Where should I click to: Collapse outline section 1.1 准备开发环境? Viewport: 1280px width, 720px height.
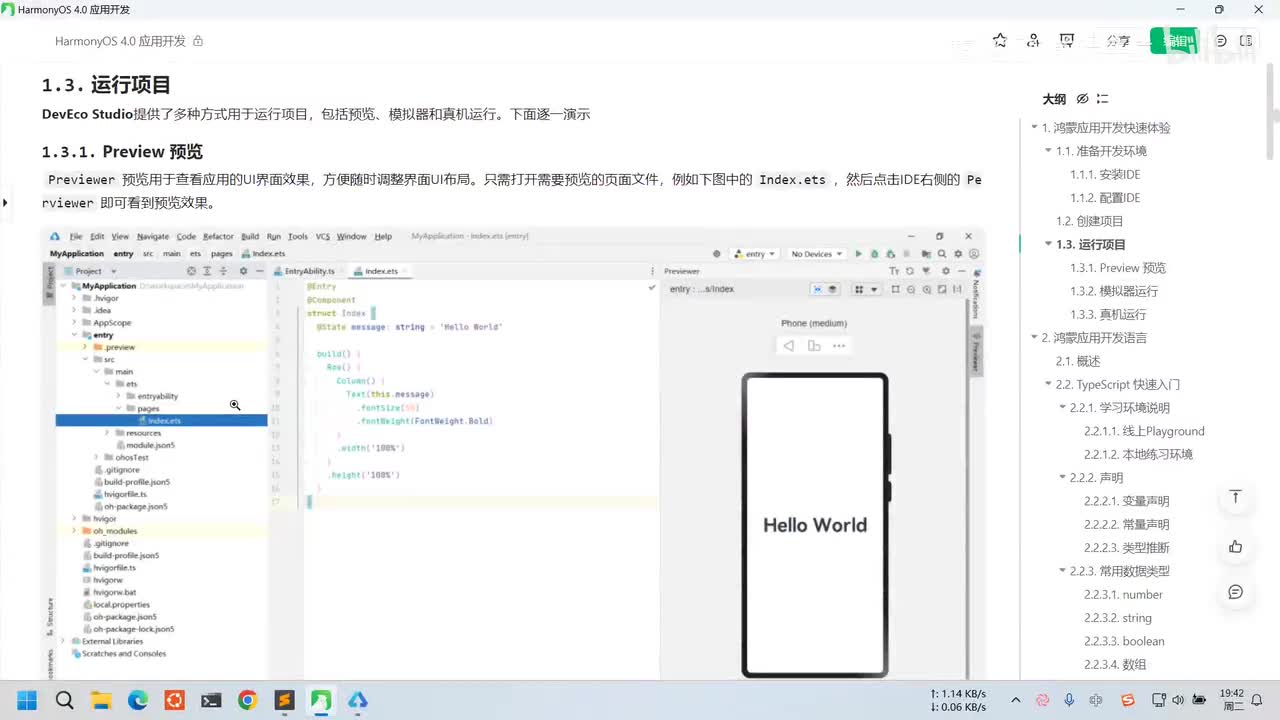coord(1048,151)
